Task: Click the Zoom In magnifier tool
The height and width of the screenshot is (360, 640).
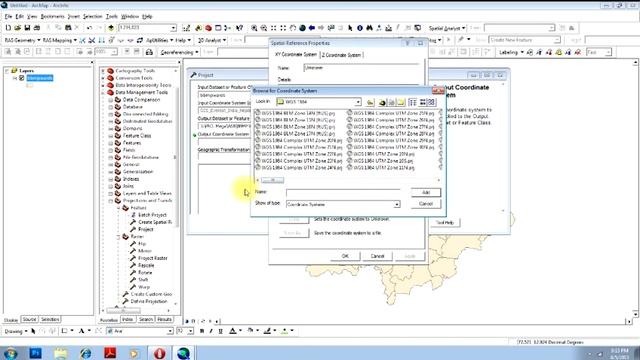Action: 254,28
